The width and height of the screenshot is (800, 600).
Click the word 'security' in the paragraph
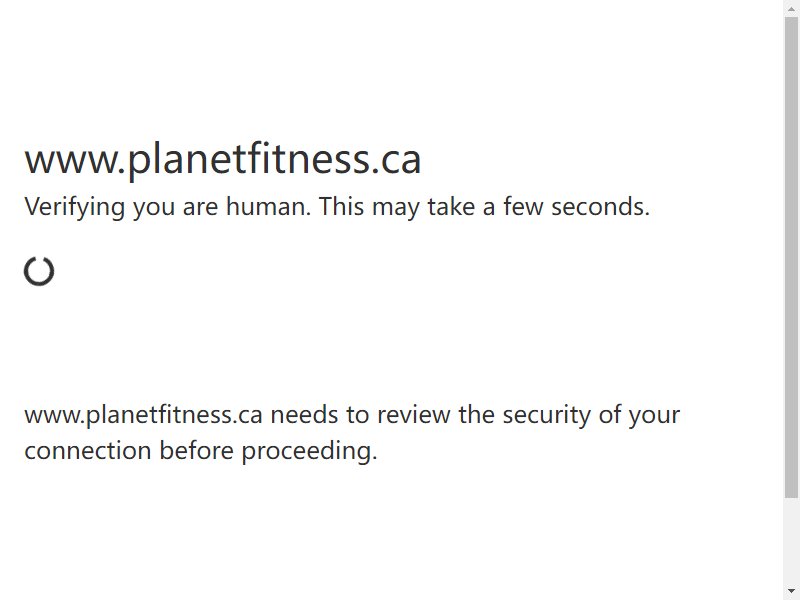click(547, 415)
